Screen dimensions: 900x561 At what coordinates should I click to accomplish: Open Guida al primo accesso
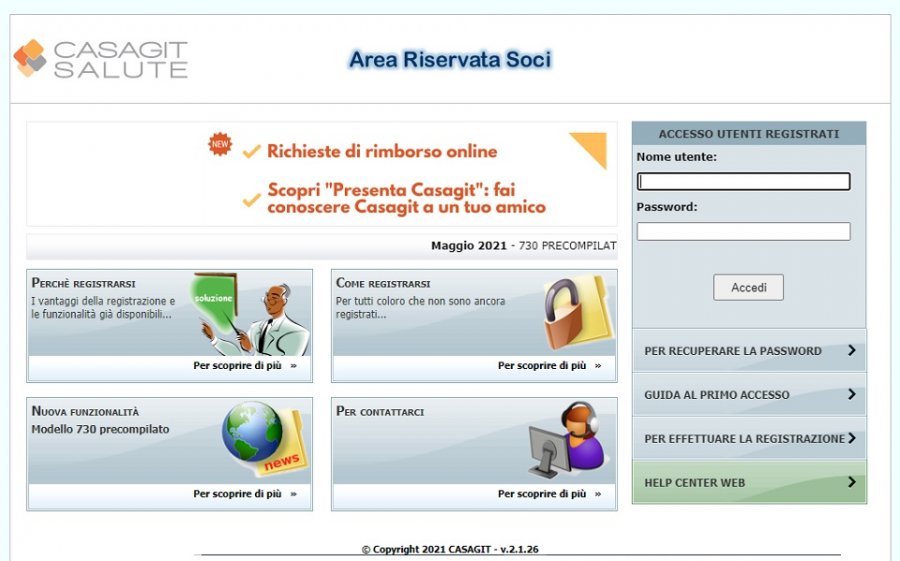(749, 394)
